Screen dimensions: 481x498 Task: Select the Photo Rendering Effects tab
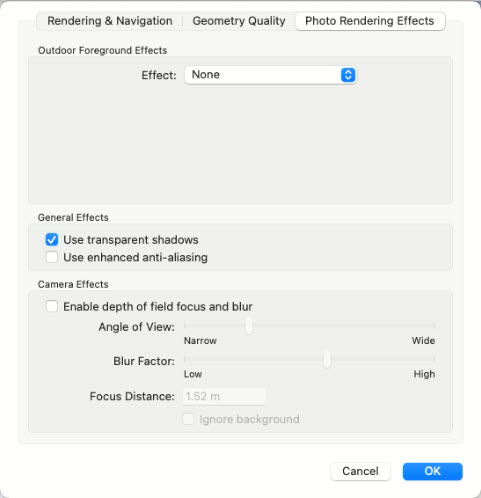pos(370,21)
